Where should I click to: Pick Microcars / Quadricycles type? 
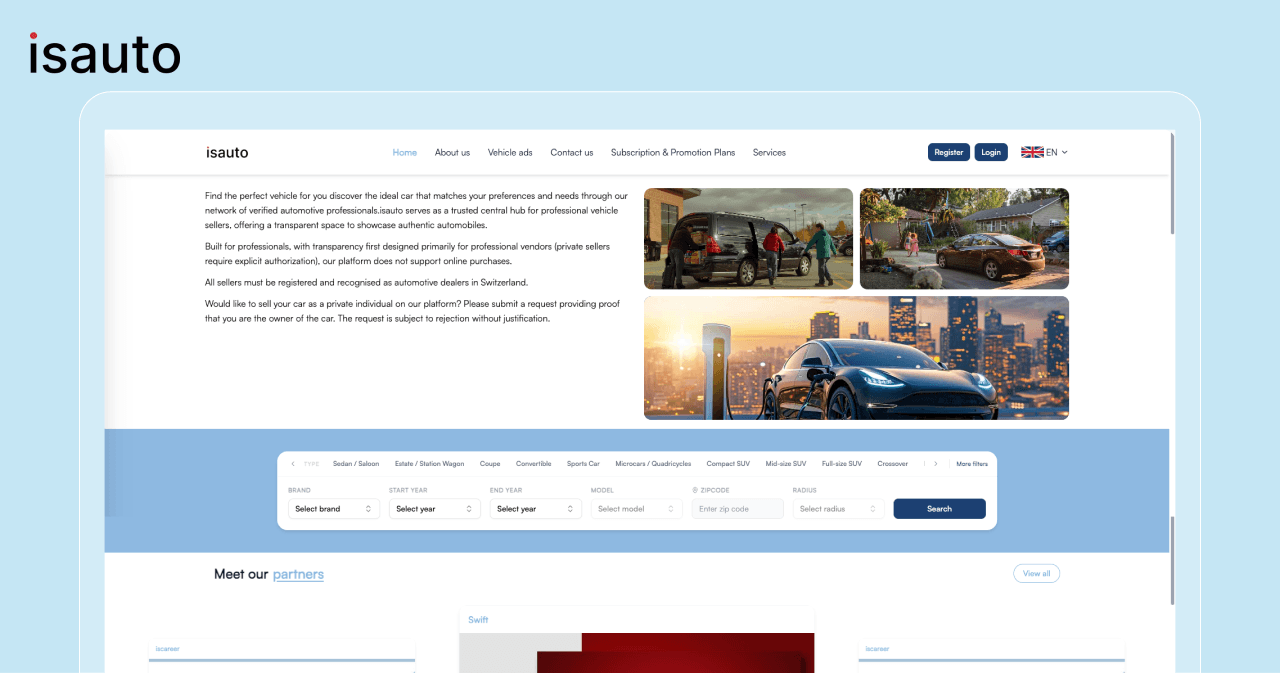coord(653,464)
